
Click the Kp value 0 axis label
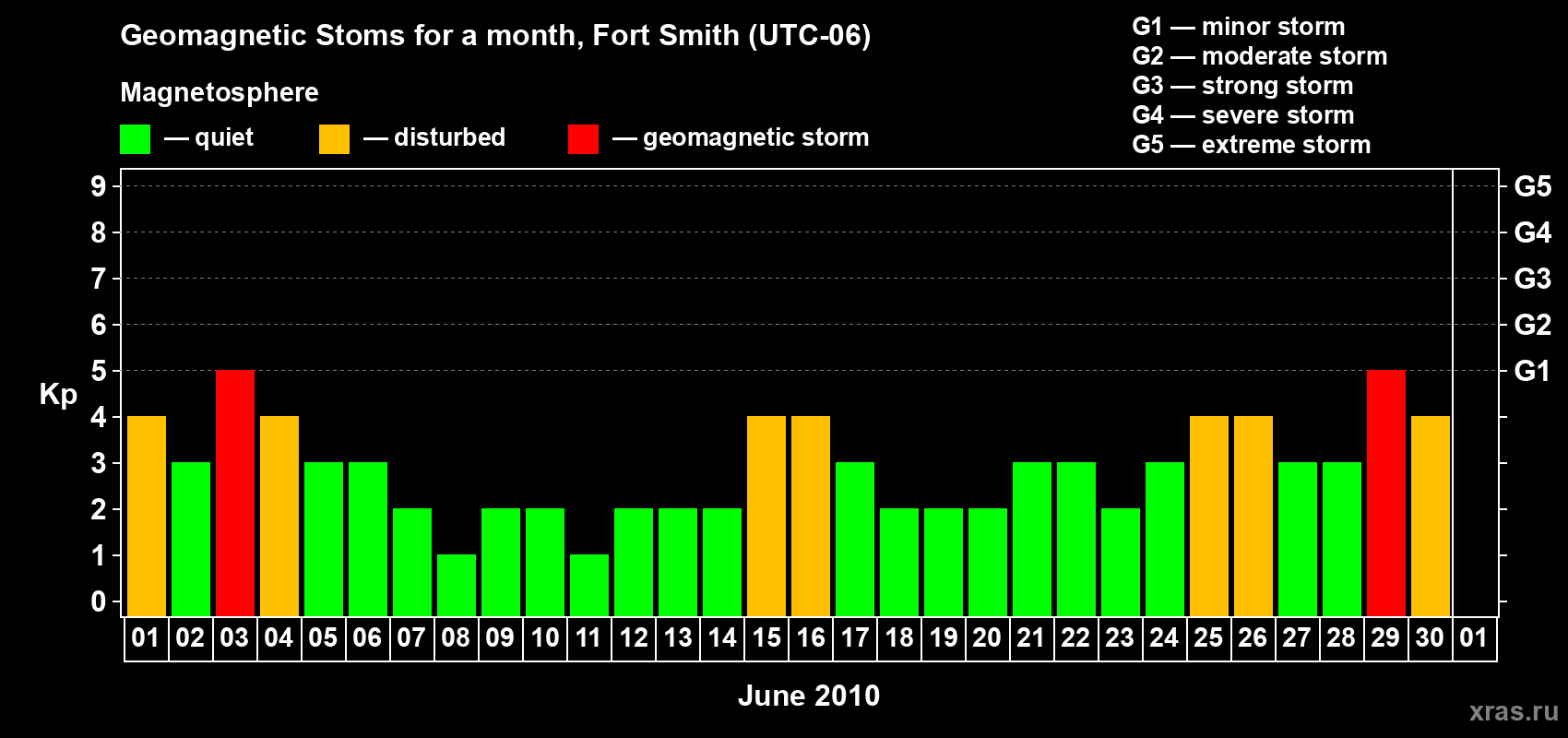[99, 601]
